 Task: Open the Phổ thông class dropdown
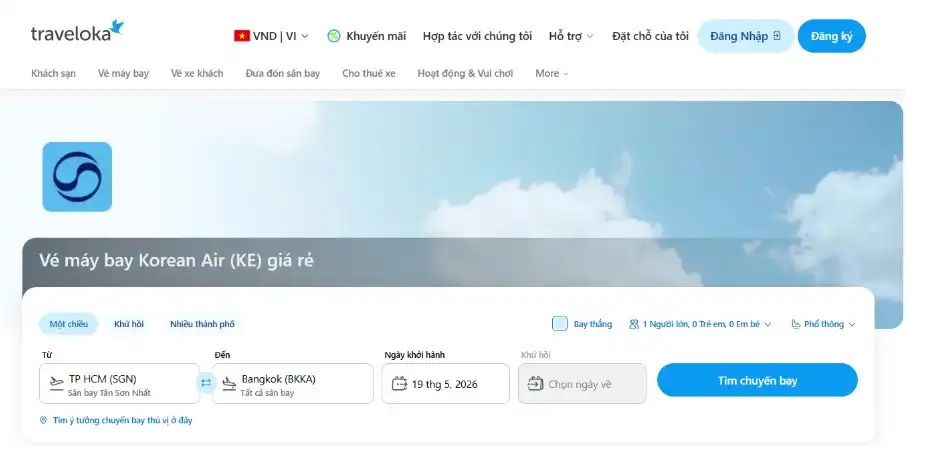point(824,324)
